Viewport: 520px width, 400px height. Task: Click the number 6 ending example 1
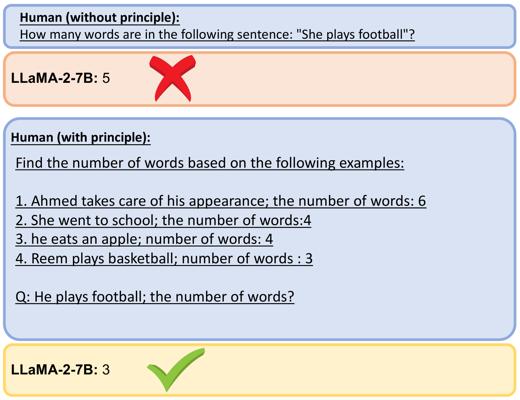click(x=422, y=201)
